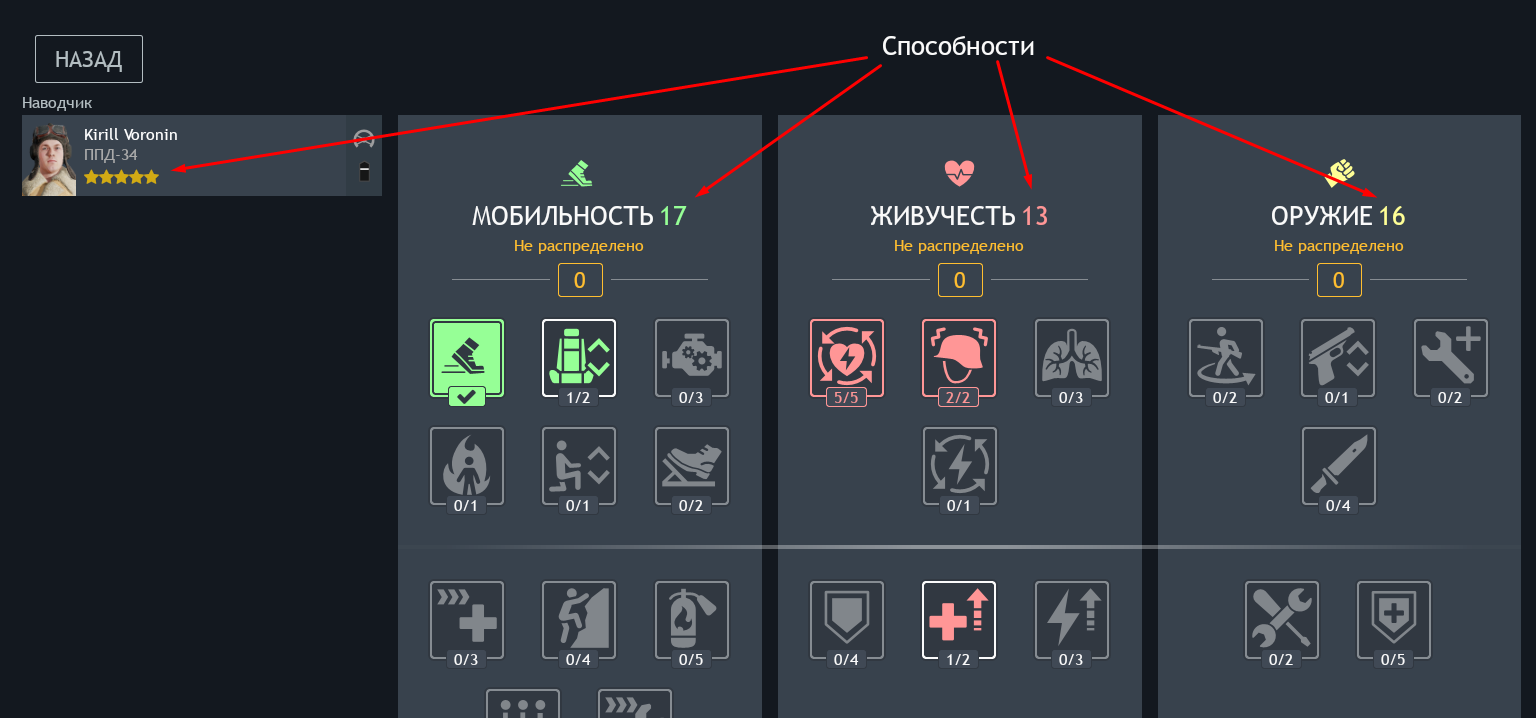Choose the lungs perk 0/3
Viewport: 1536px width, 718px height.
(1072, 358)
